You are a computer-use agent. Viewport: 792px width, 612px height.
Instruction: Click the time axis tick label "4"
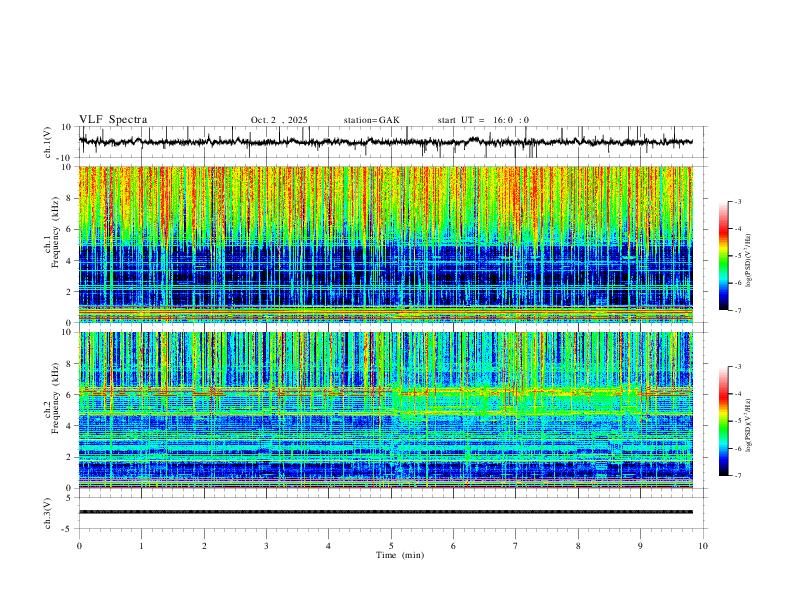[328, 546]
